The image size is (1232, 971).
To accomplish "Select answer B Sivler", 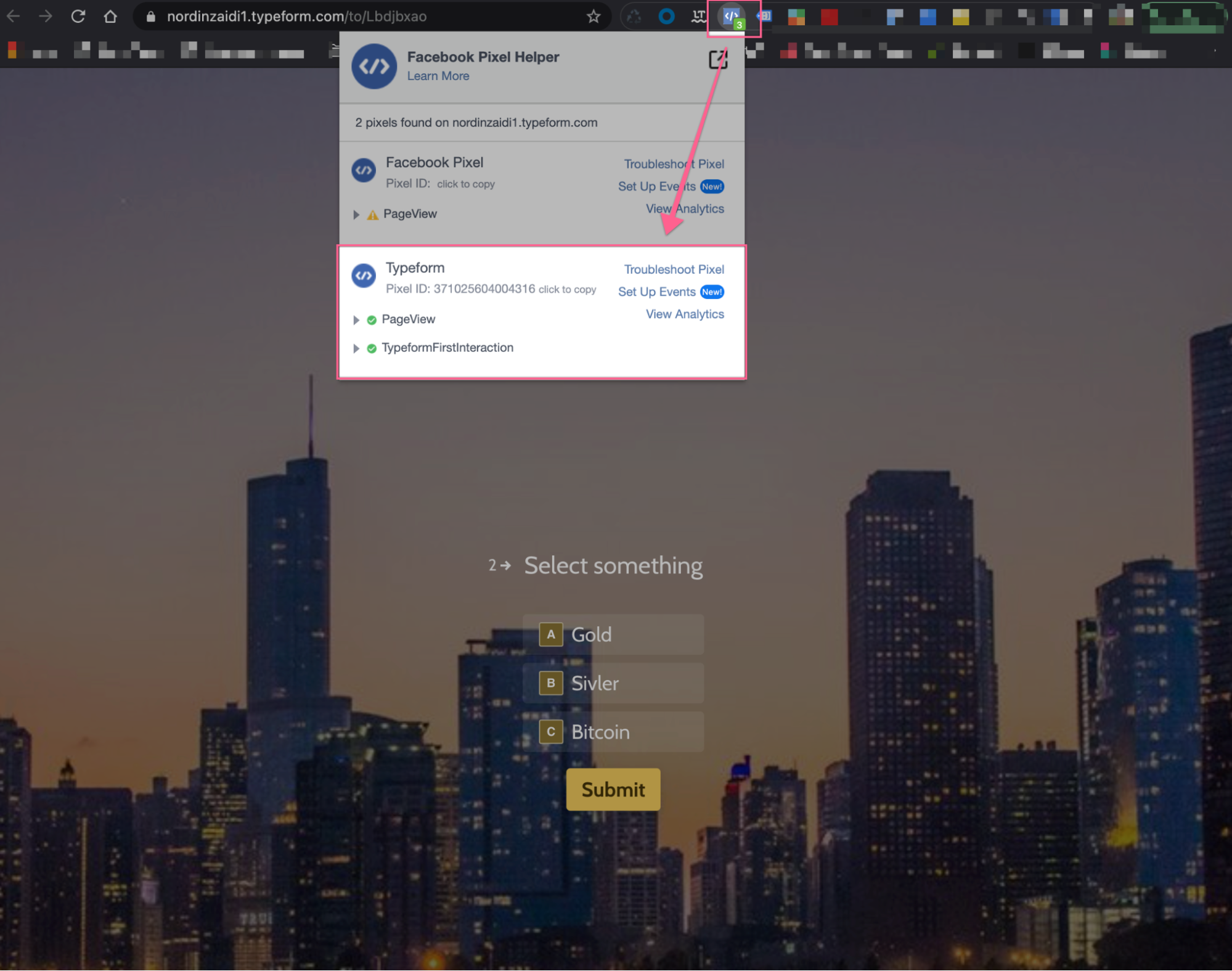I will coord(613,682).
